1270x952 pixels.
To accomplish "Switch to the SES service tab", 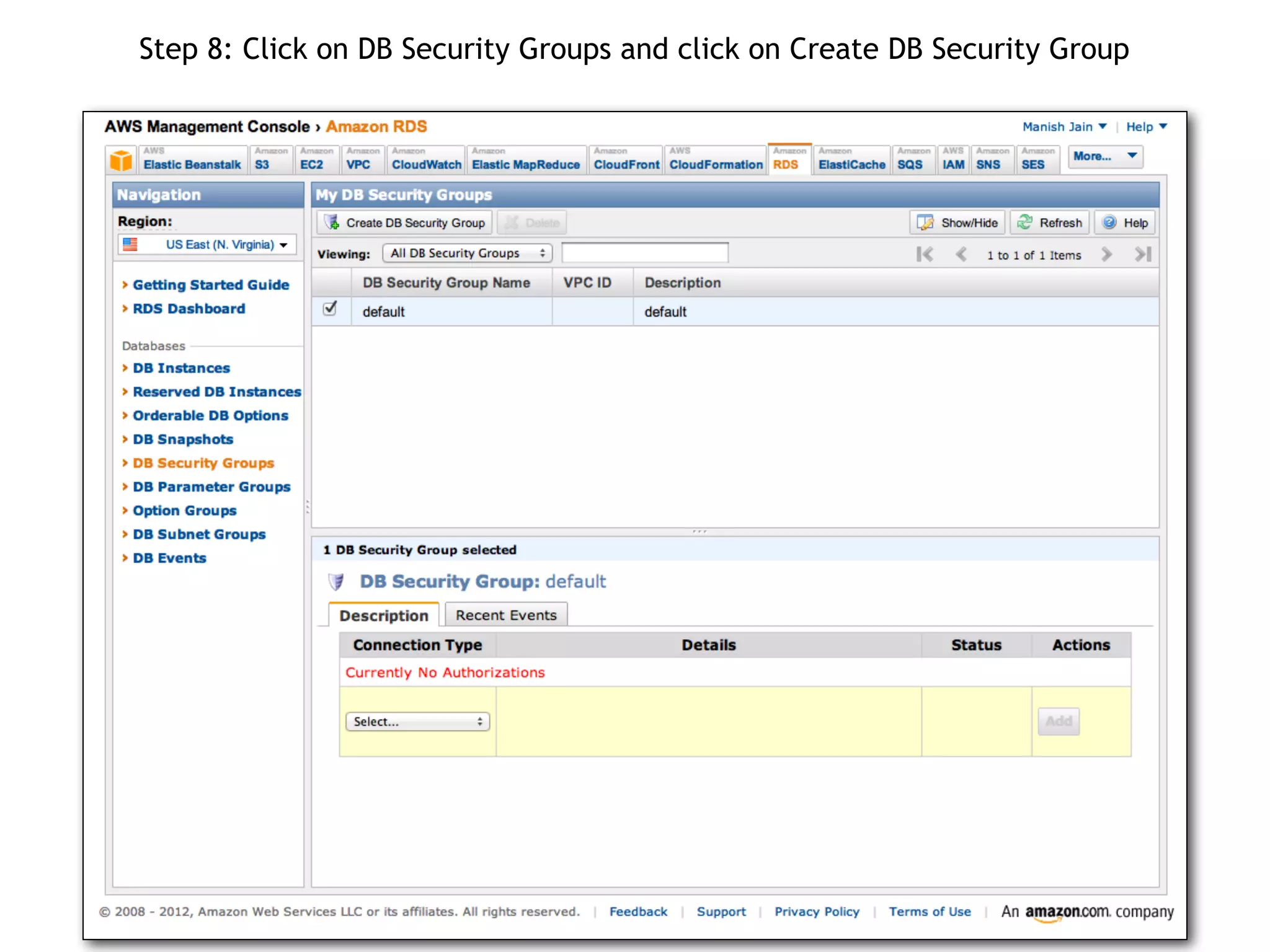I will pos(1038,159).
